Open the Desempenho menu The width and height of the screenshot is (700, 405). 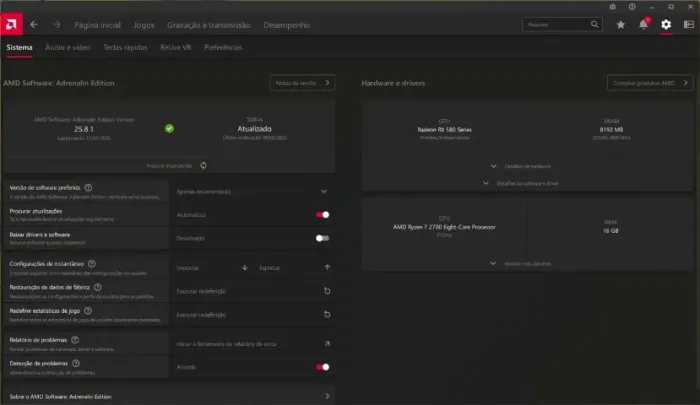click(x=287, y=23)
